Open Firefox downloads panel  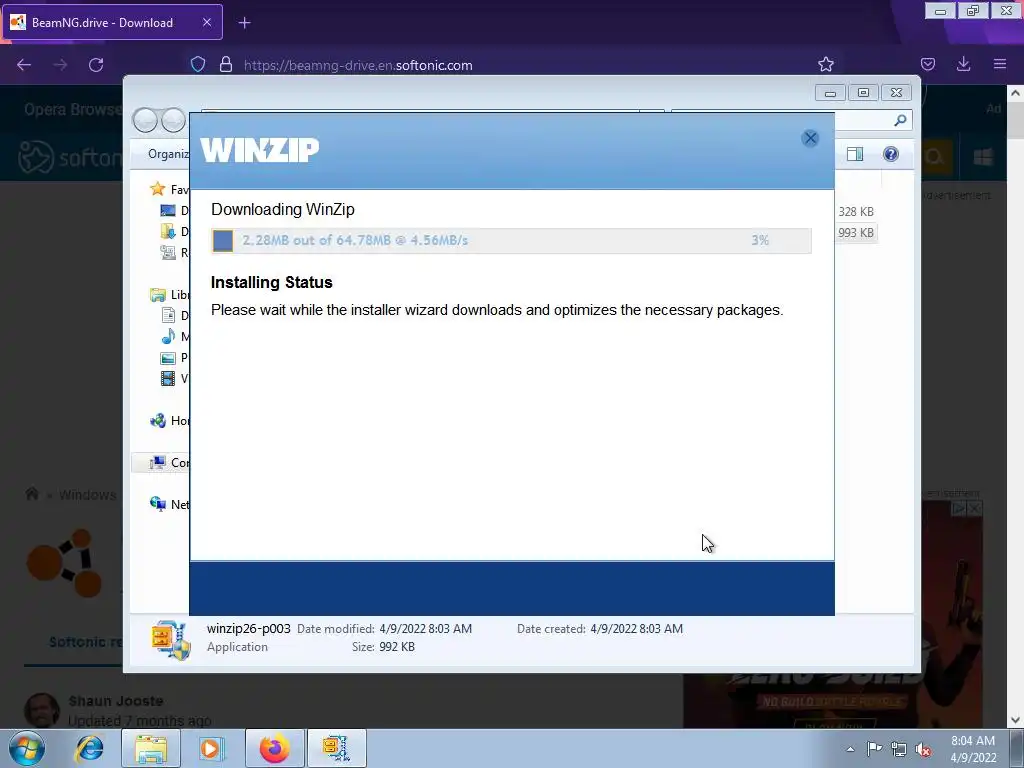click(x=963, y=64)
